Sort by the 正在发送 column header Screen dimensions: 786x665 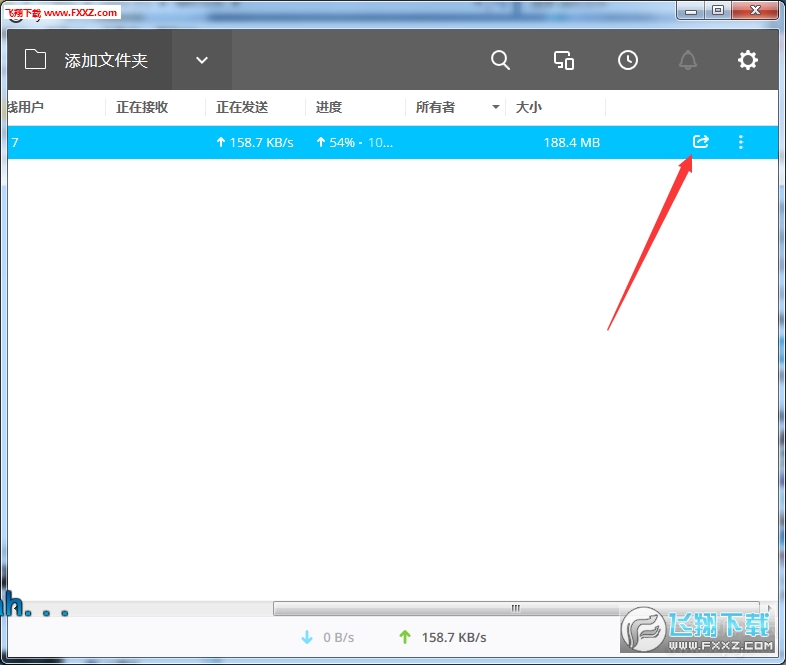point(242,107)
